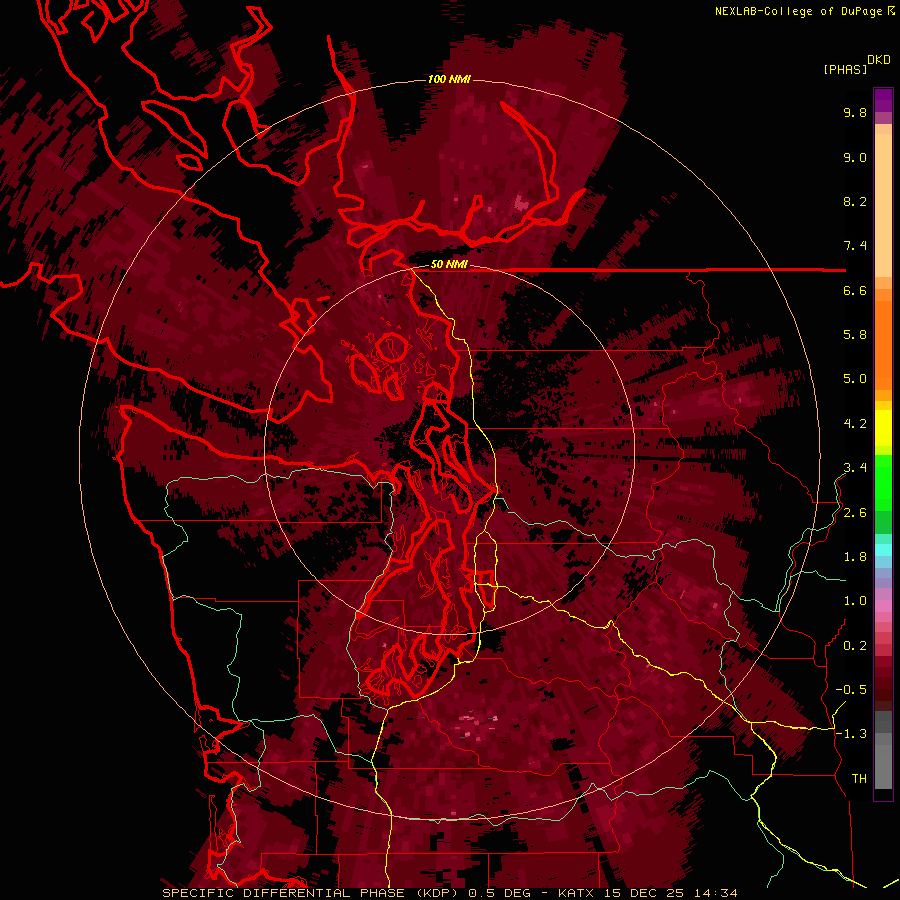Click the 1.0 scale value
Image resolution: width=900 pixels, height=900 pixels.
click(855, 601)
